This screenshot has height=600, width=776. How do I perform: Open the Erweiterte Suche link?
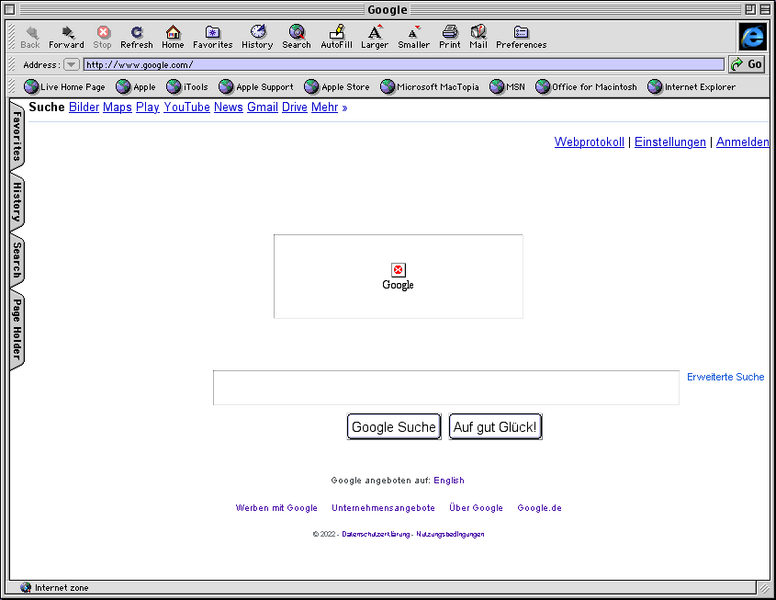pos(726,377)
